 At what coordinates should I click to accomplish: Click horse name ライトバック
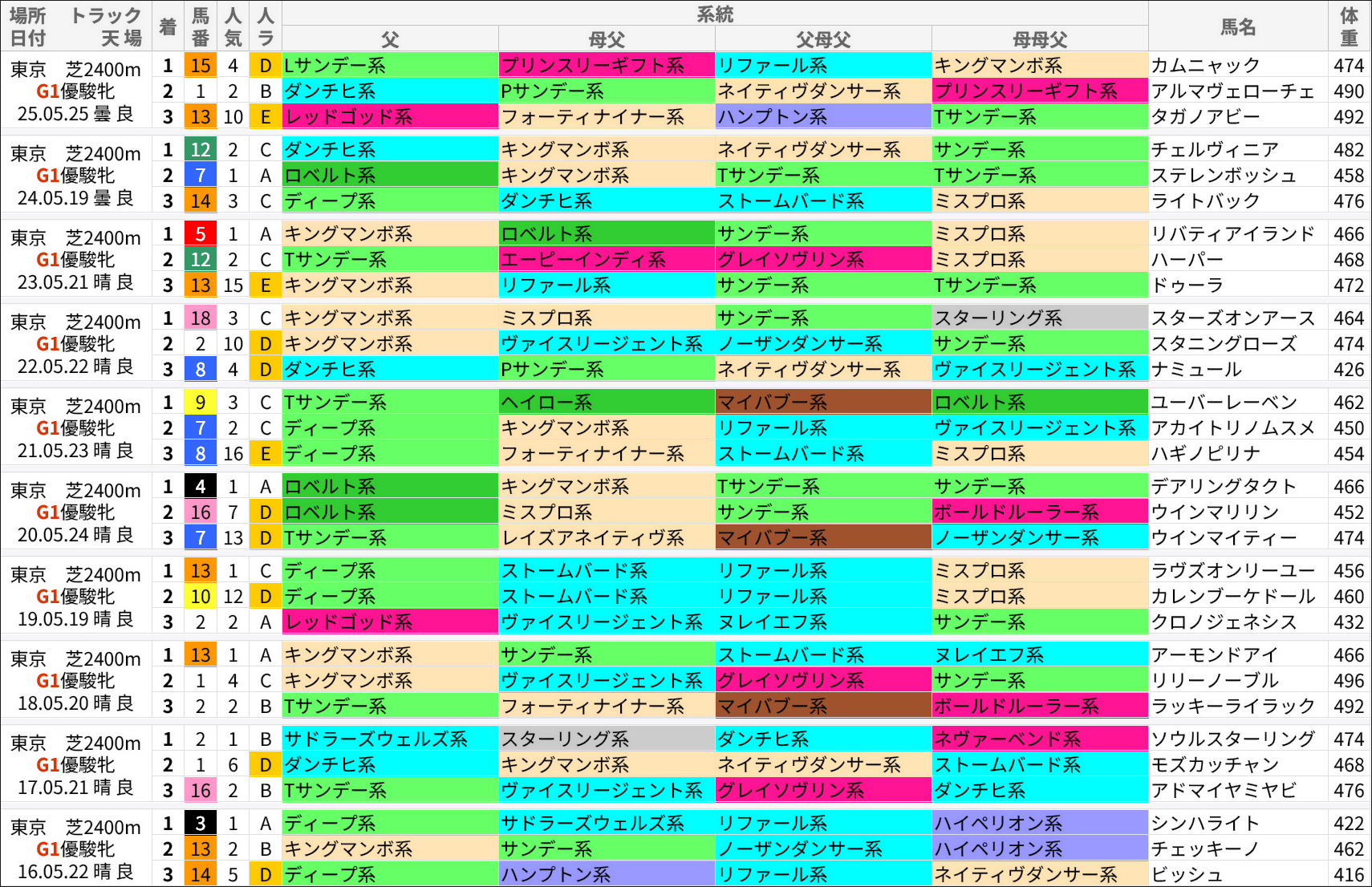(x=1206, y=201)
